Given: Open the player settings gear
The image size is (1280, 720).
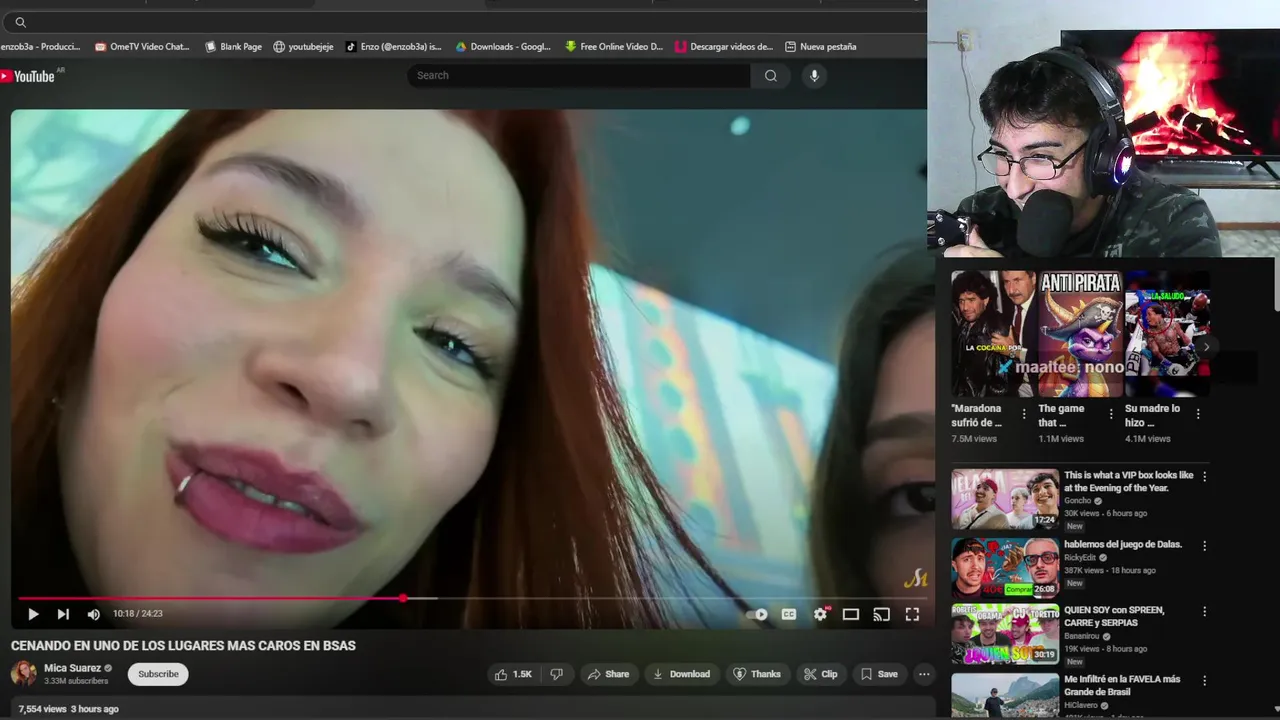Looking at the screenshot, I should click(x=820, y=614).
